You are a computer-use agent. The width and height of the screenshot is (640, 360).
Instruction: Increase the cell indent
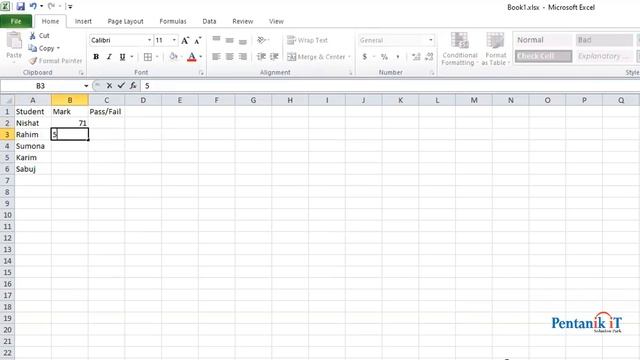click(x=274, y=57)
